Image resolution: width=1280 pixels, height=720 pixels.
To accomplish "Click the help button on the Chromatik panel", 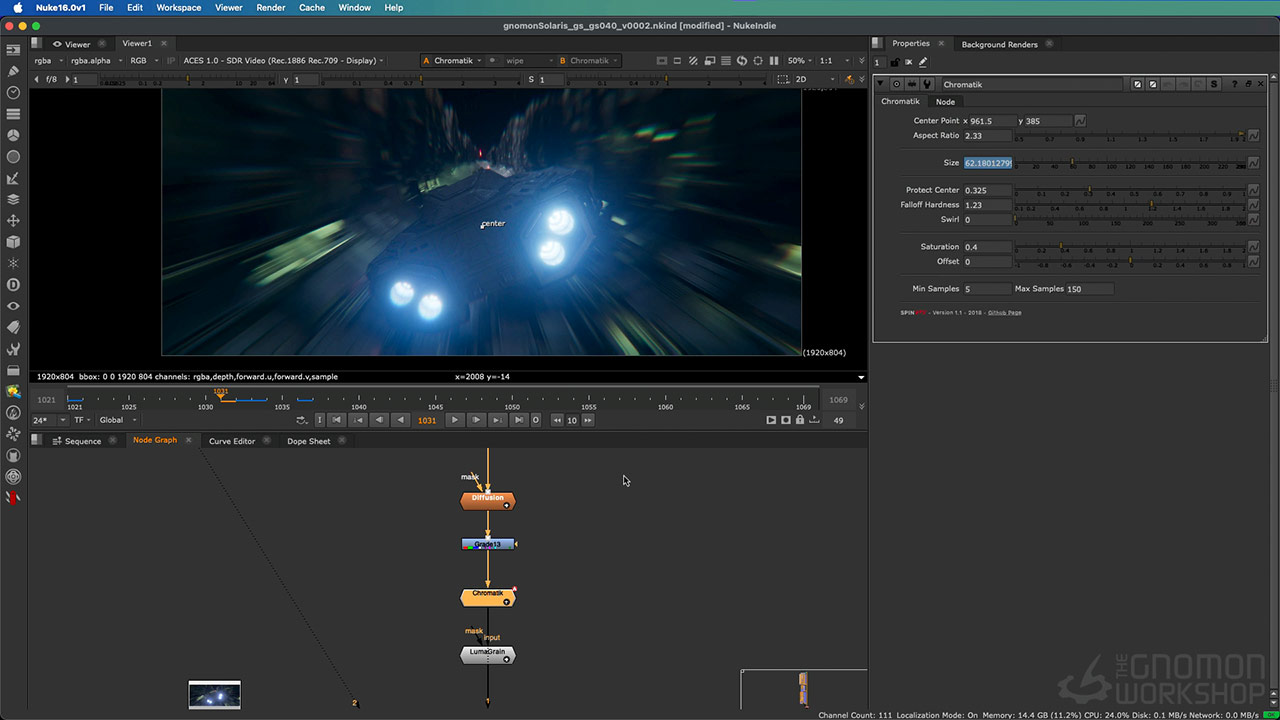I will [1234, 84].
